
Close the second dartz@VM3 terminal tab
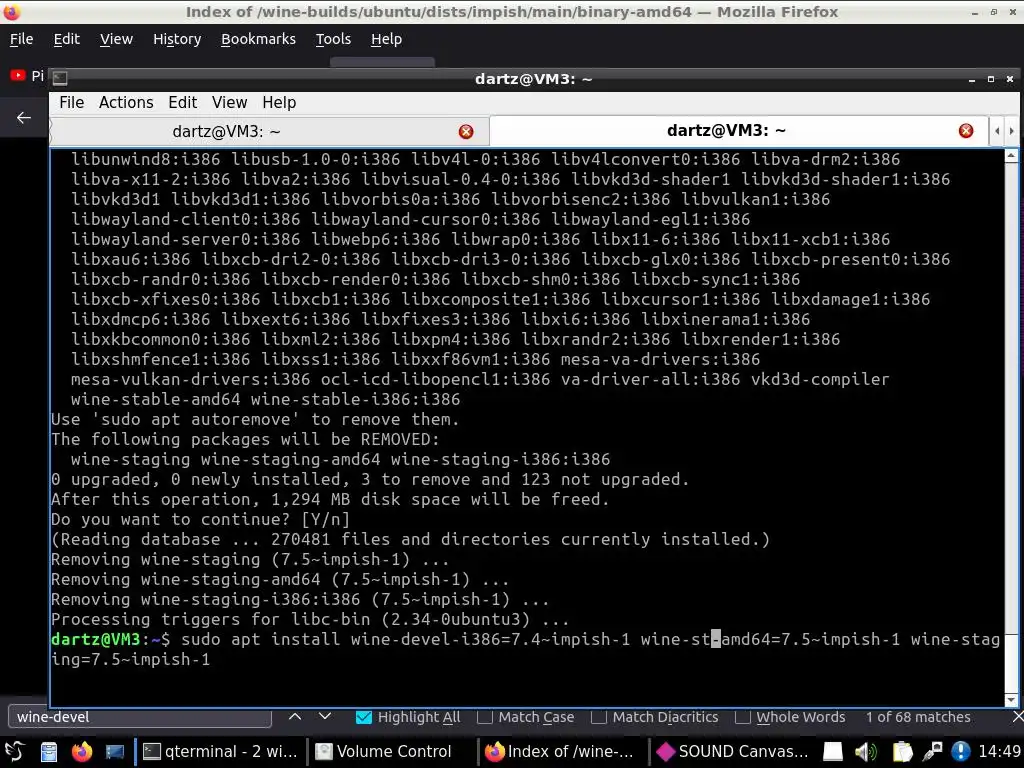tap(966, 131)
